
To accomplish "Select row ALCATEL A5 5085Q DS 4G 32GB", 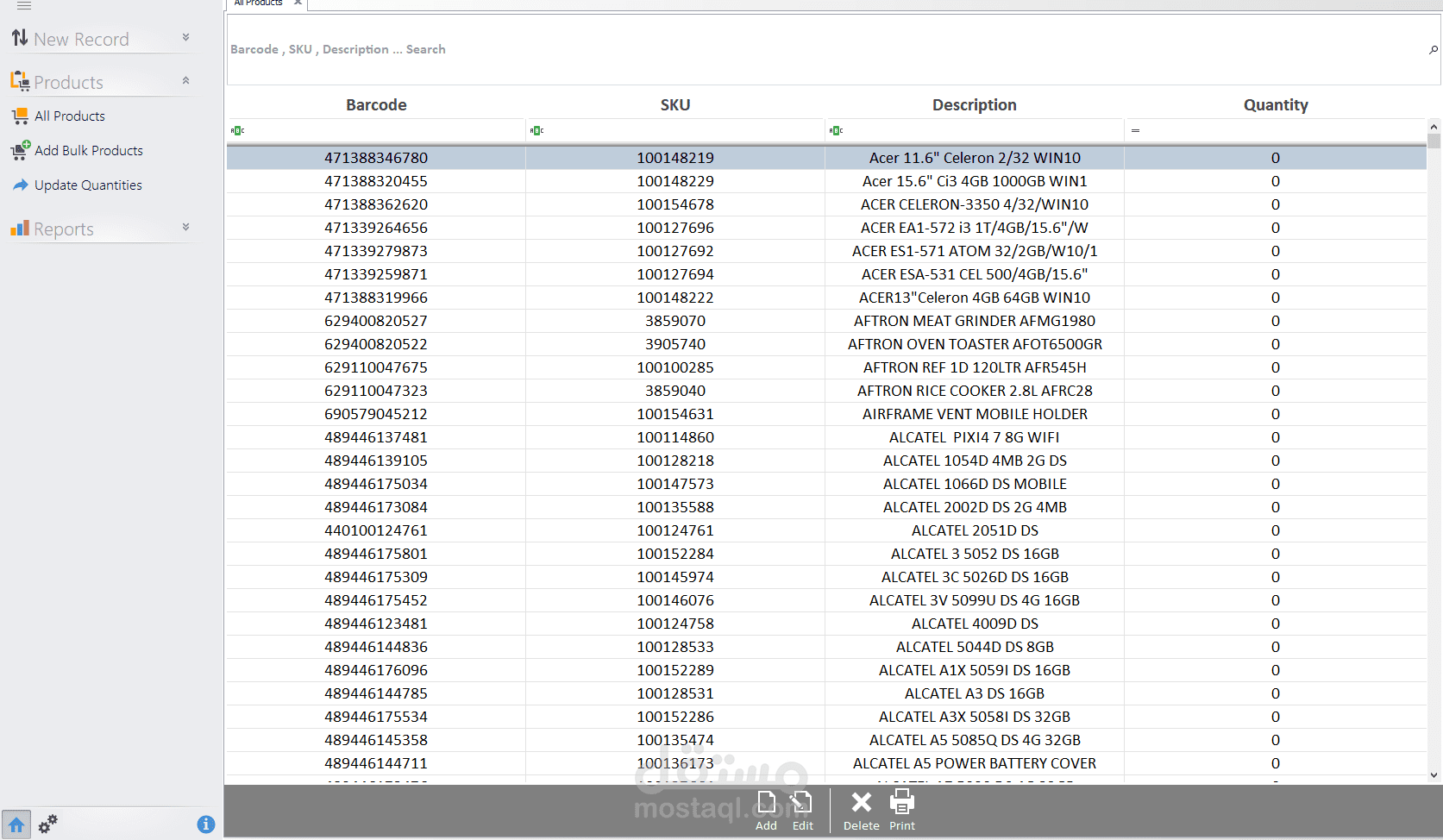I will (x=826, y=740).
